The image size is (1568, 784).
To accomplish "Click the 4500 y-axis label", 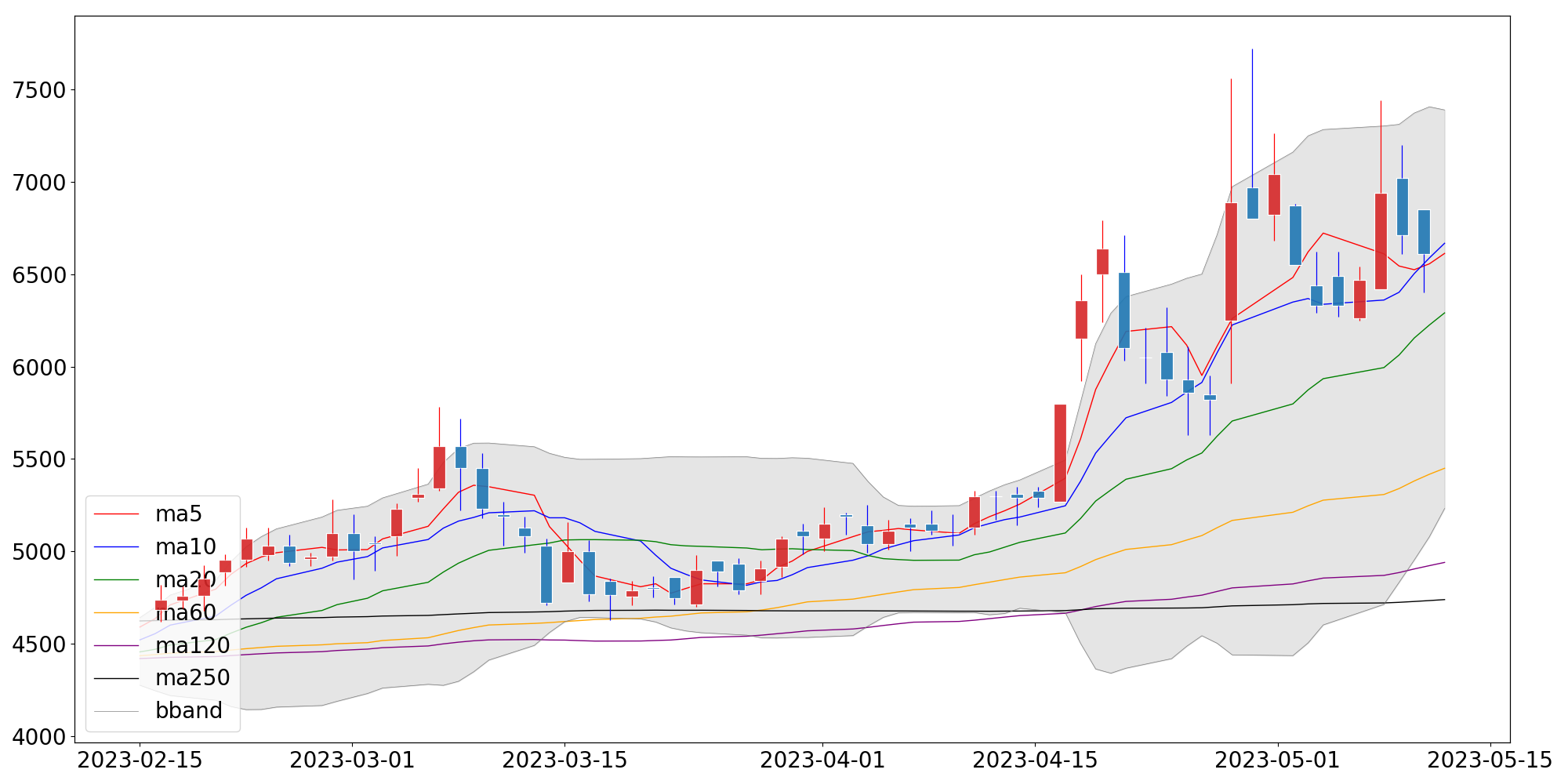I will [x=39, y=645].
